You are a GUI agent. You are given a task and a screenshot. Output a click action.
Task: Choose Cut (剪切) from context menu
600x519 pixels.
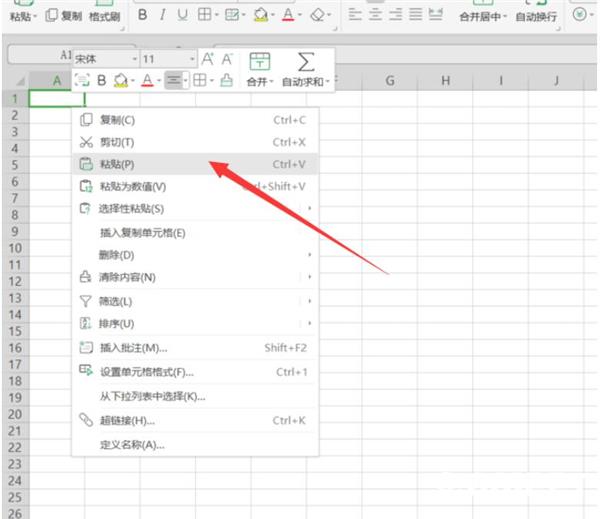pyautogui.click(x=195, y=142)
